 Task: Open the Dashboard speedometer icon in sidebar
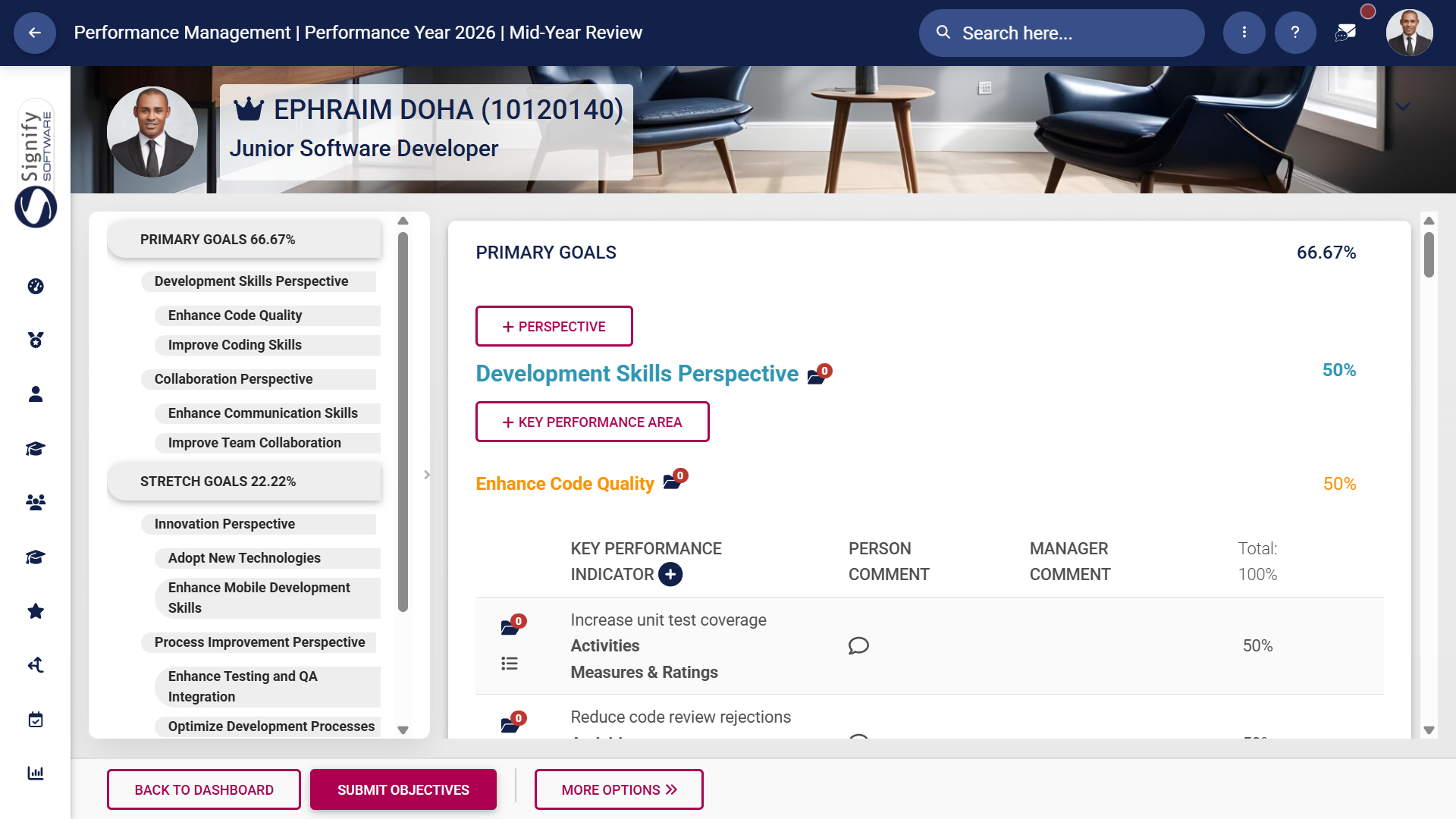[35, 286]
